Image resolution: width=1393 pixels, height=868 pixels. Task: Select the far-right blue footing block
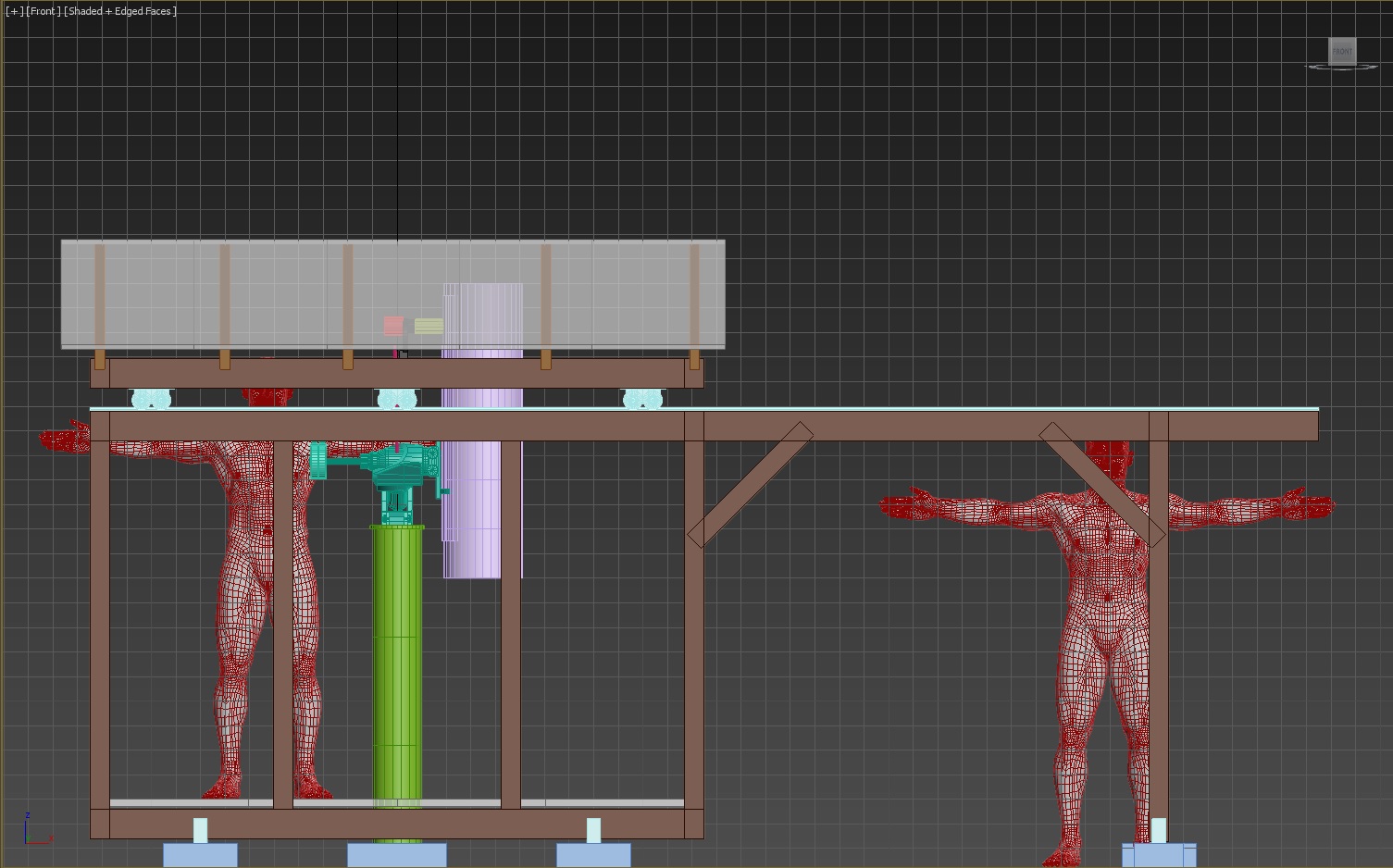(x=1159, y=855)
